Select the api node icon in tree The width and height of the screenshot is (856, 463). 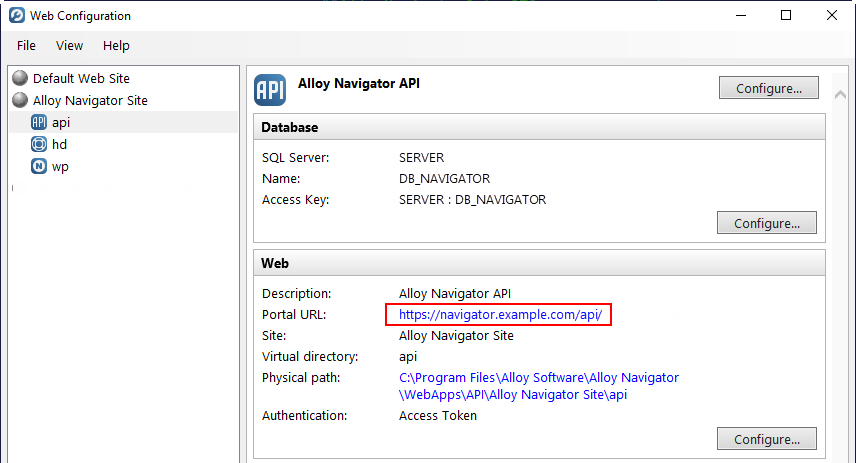(x=39, y=122)
